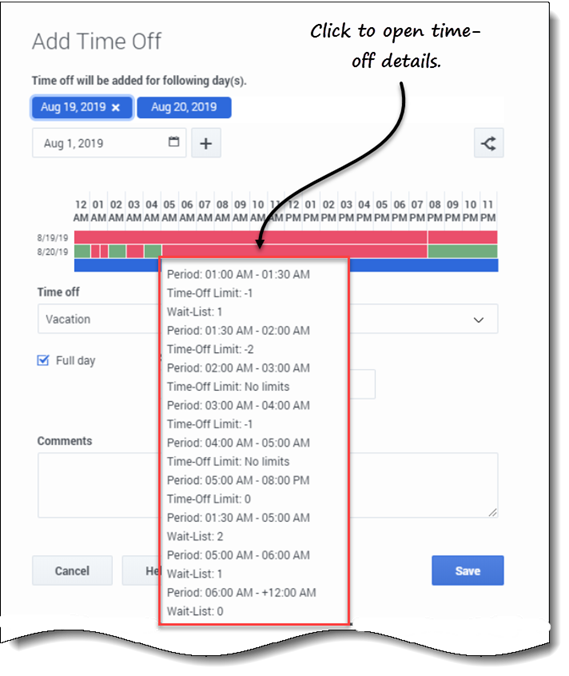This screenshot has height=676, width=569.
Task: Select the Aug 20, 2019 date chip
Action: click(184, 107)
